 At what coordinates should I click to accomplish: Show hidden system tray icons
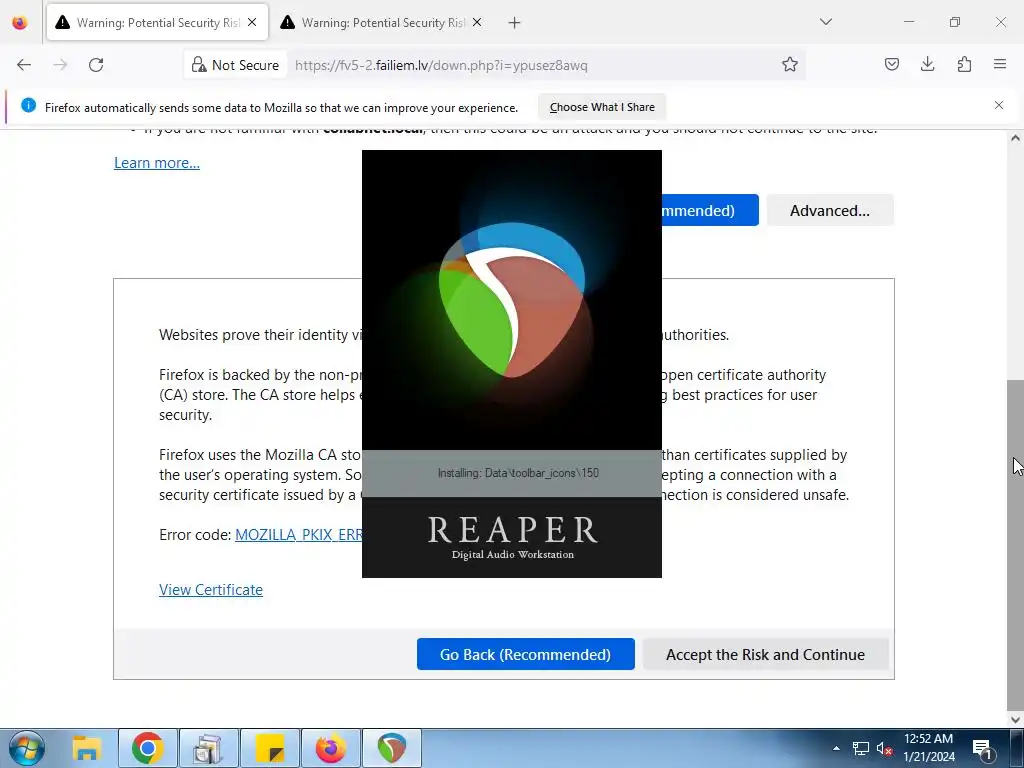click(836, 748)
